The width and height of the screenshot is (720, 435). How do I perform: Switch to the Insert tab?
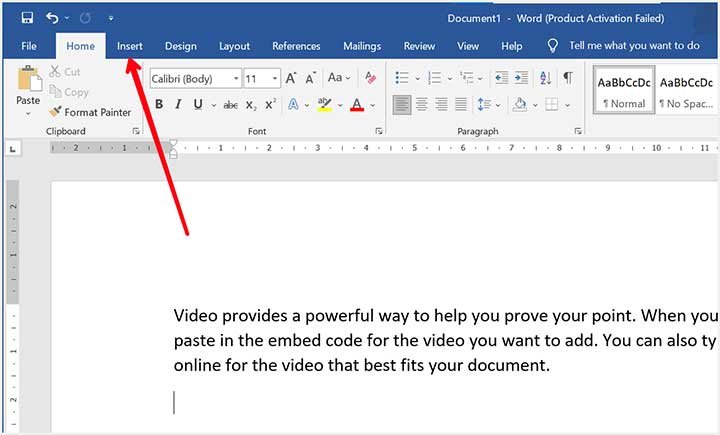(129, 46)
